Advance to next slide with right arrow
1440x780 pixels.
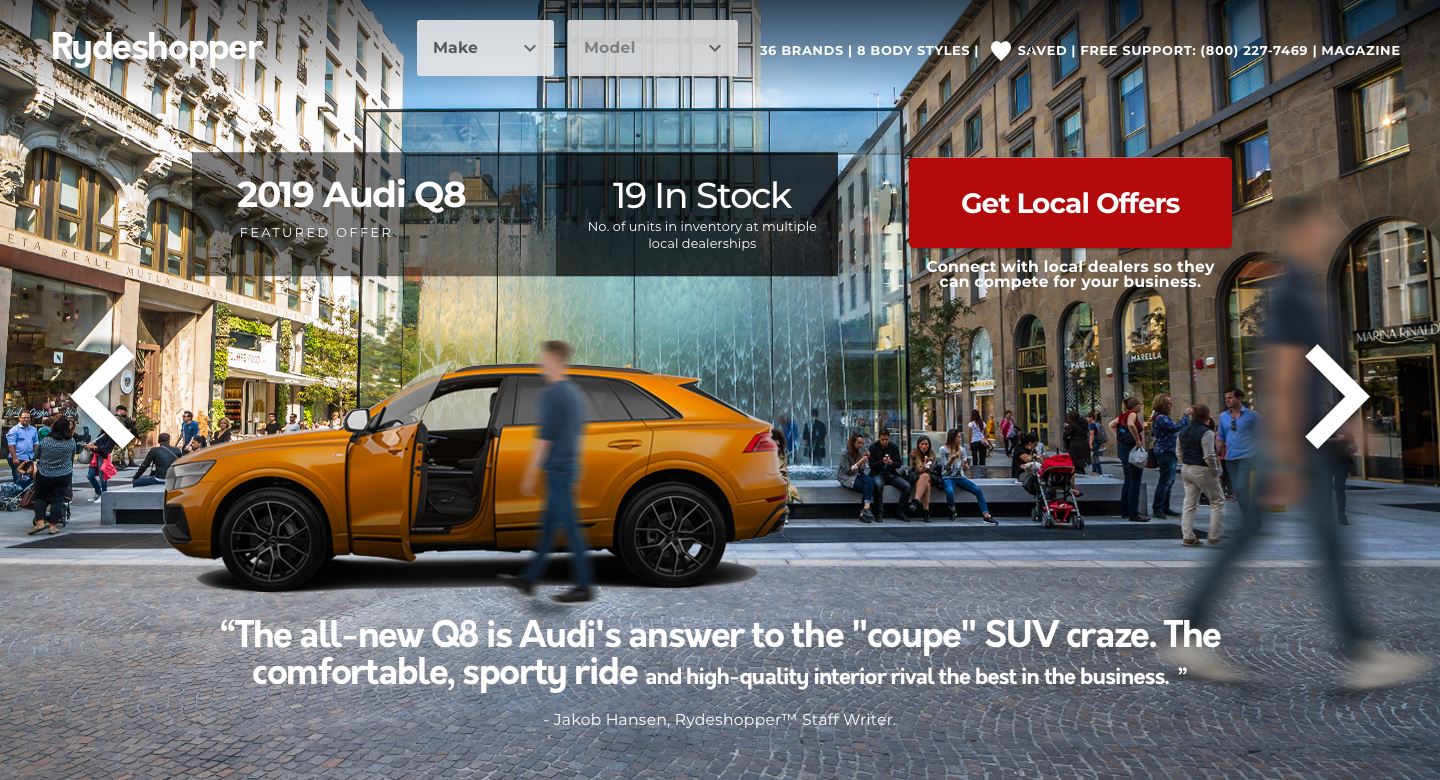(1336, 397)
